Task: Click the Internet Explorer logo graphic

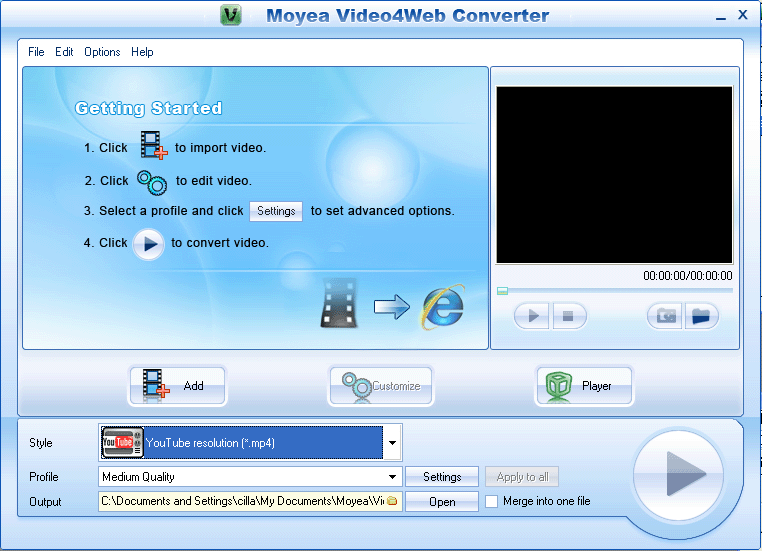Action: click(x=443, y=307)
